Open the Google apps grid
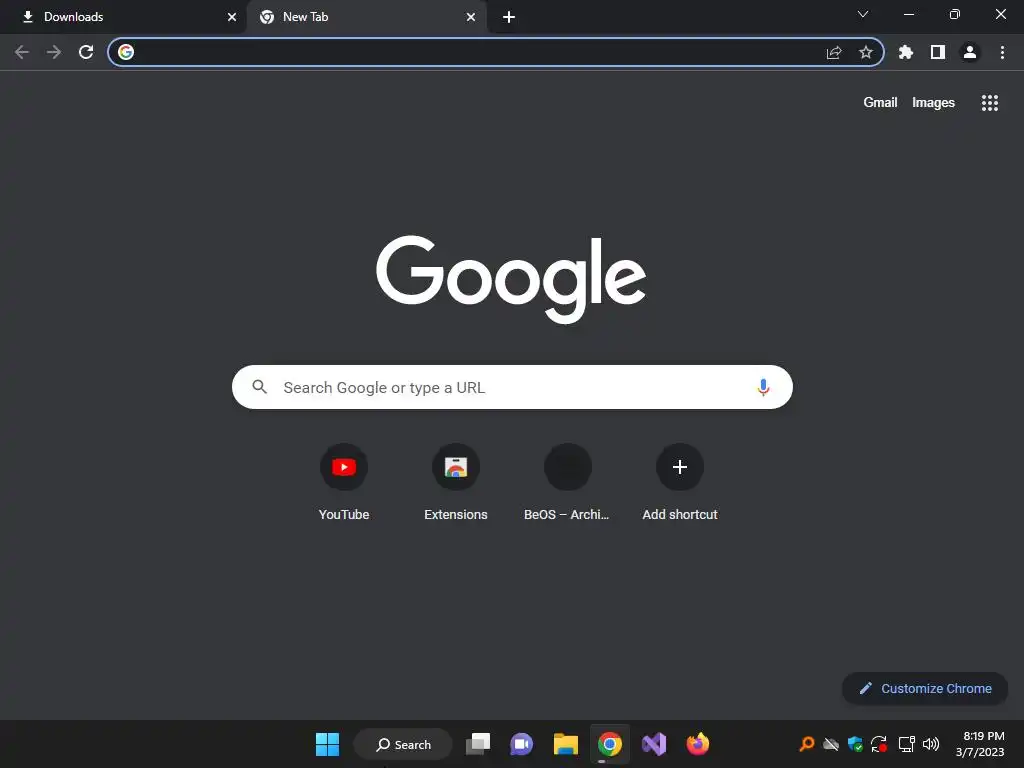 [x=990, y=103]
